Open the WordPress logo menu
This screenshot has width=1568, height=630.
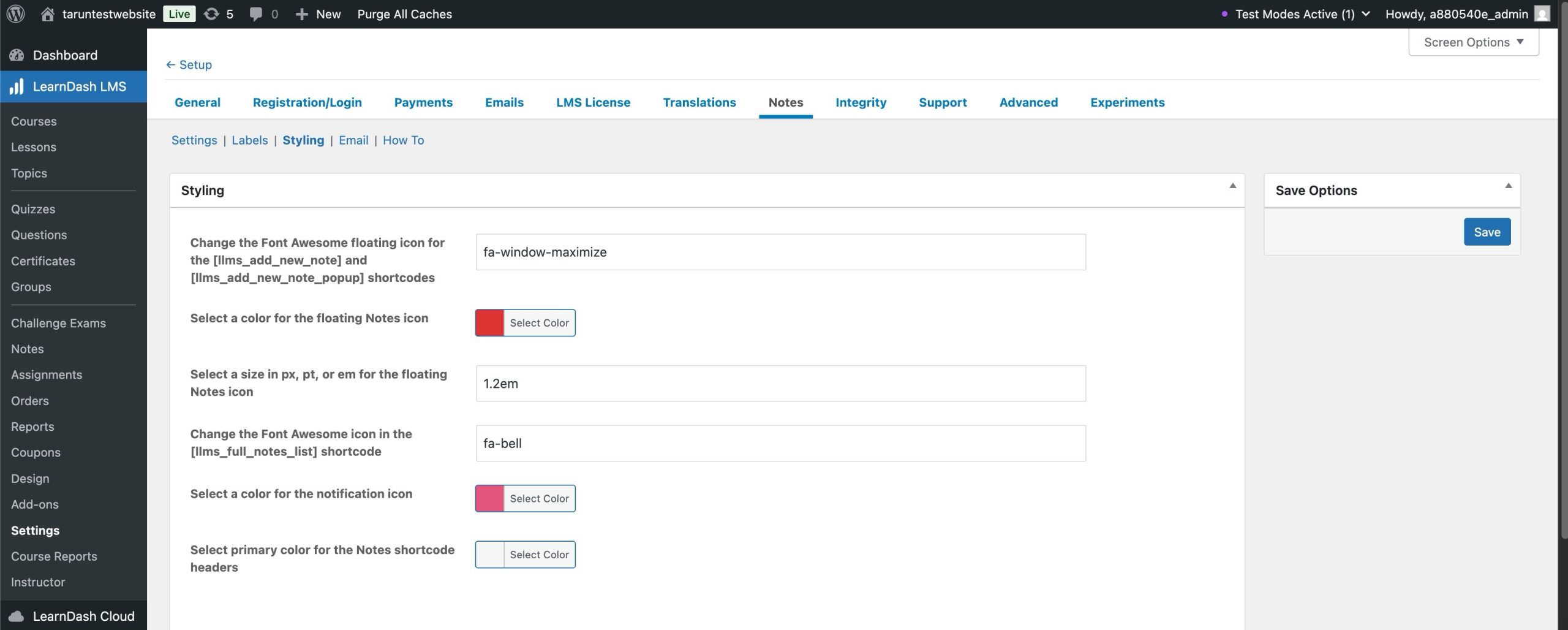pyautogui.click(x=15, y=13)
